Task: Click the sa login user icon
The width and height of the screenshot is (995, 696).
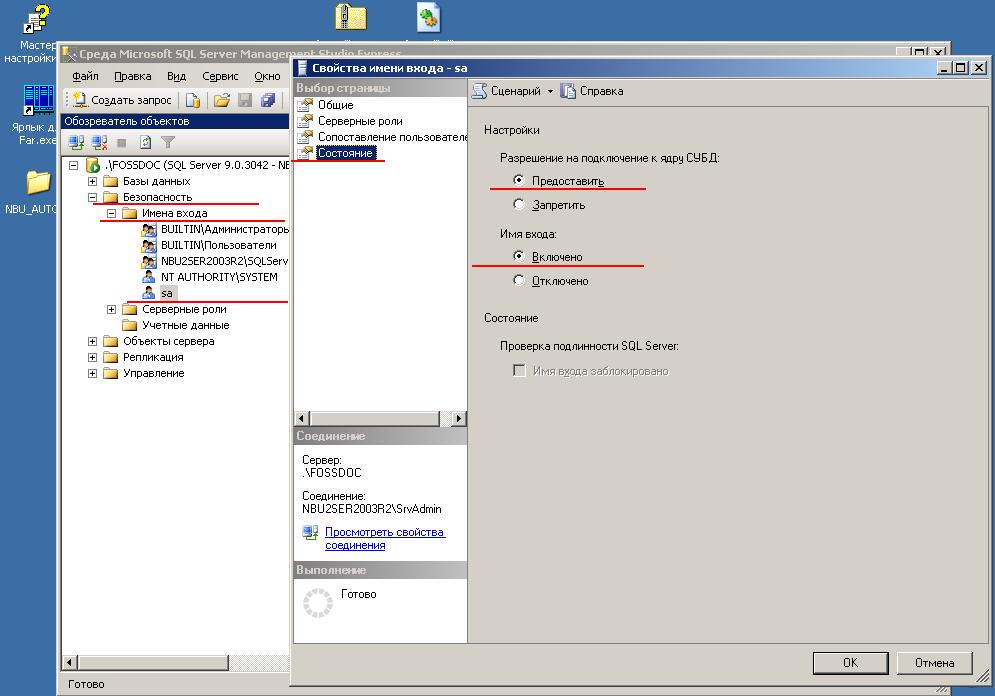Action: 148,292
